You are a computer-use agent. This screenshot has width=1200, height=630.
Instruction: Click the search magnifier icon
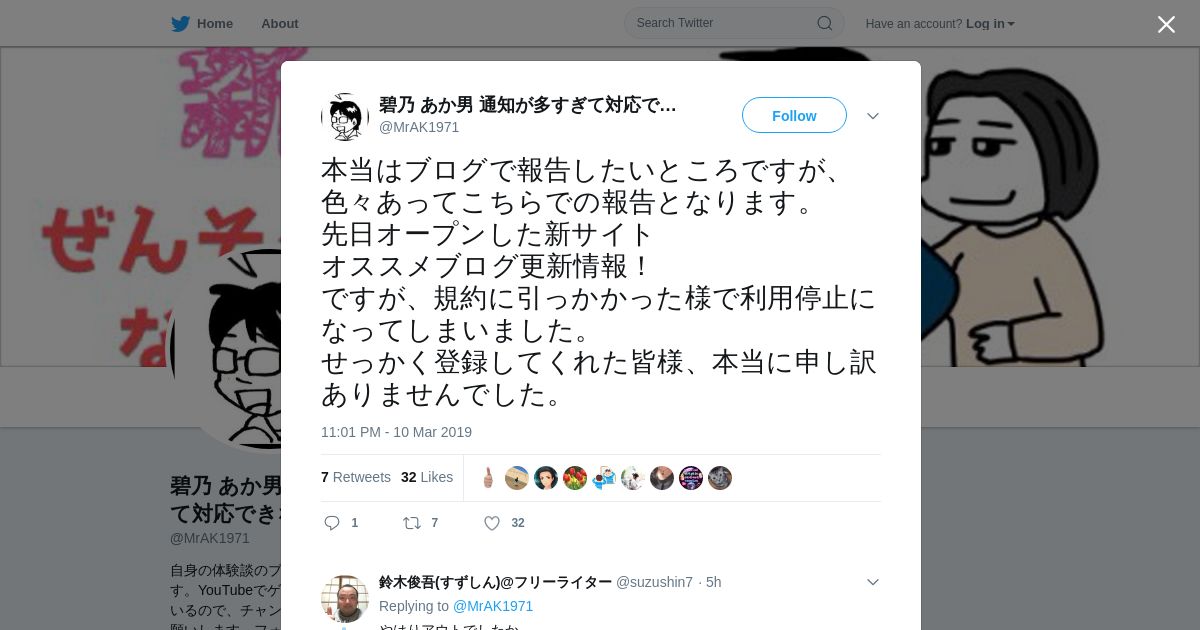(825, 23)
